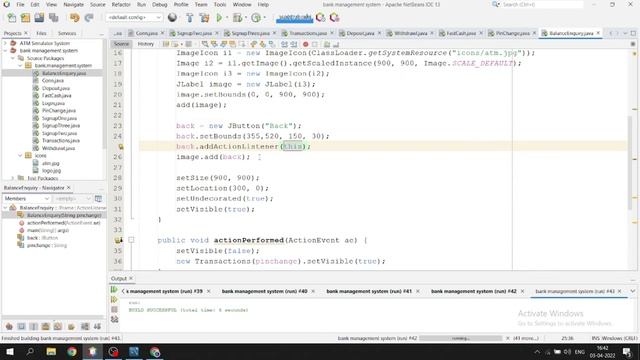The image size is (640, 360).
Task: Open the Refactor menu
Action: point(121,4)
